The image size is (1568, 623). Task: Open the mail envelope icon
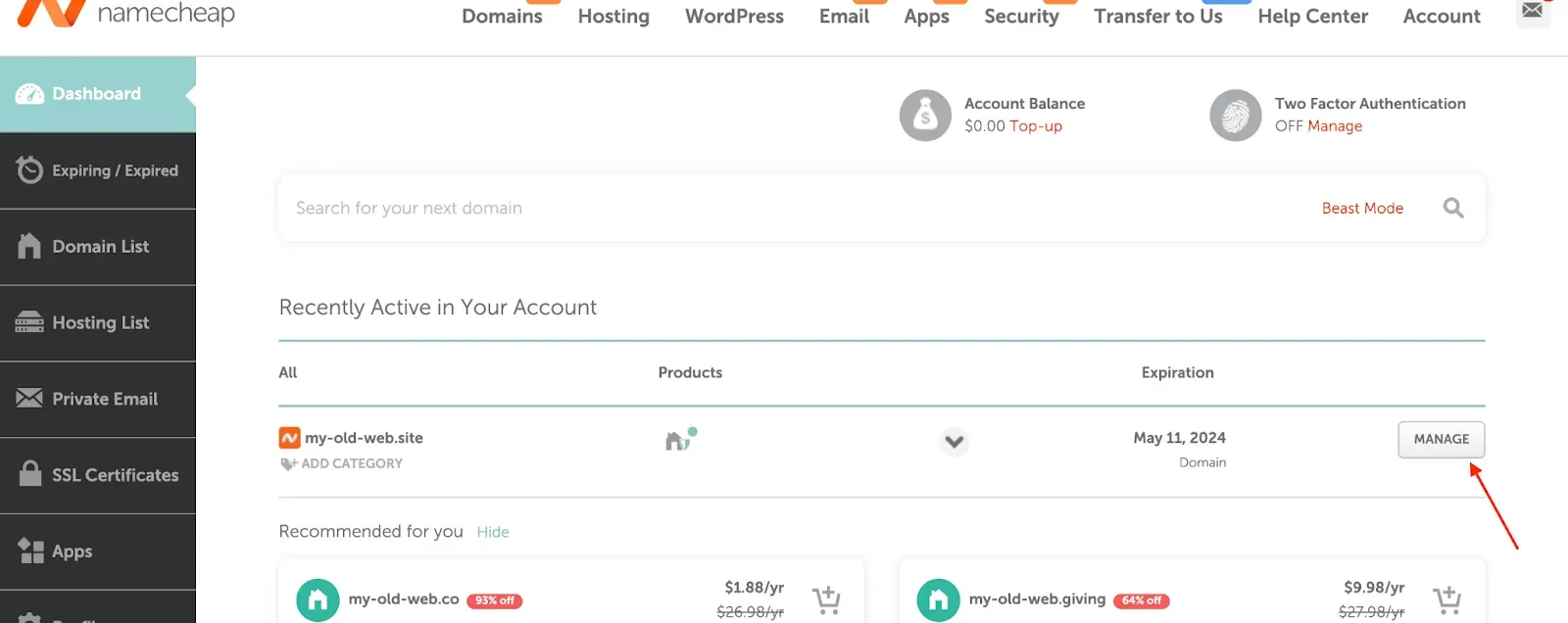click(x=1533, y=11)
